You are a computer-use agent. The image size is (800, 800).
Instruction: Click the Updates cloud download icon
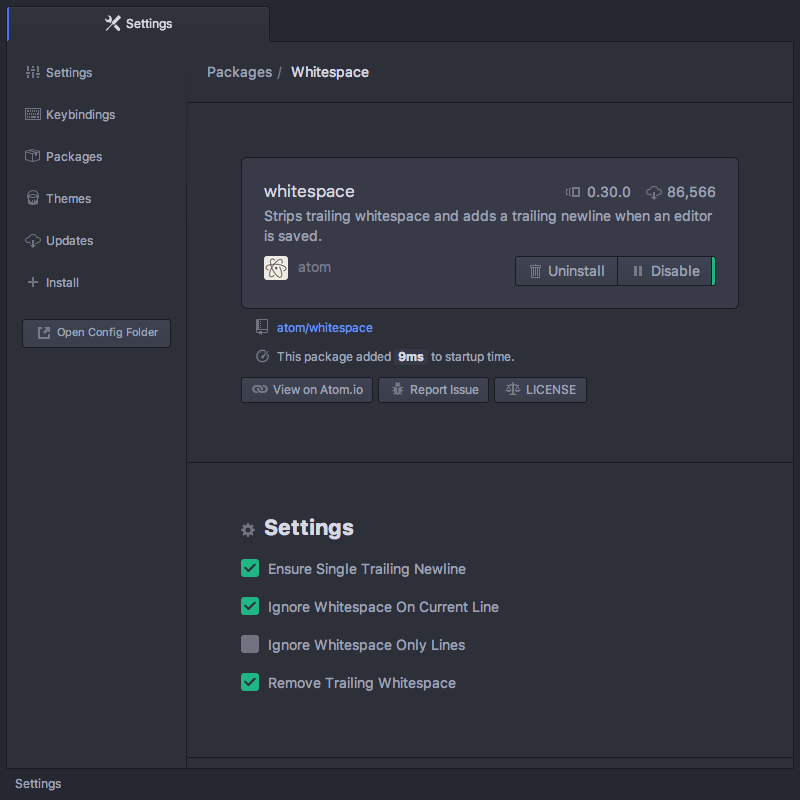[x=33, y=240]
